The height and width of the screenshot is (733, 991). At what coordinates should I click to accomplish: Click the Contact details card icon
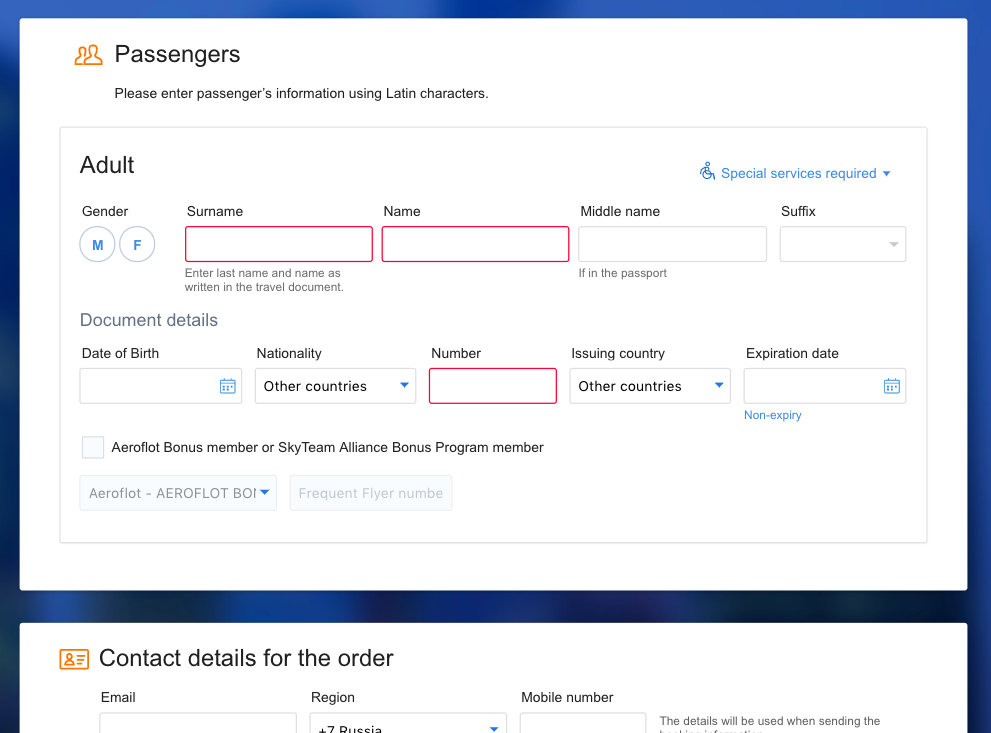pyautogui.click(x=74, y=659)
